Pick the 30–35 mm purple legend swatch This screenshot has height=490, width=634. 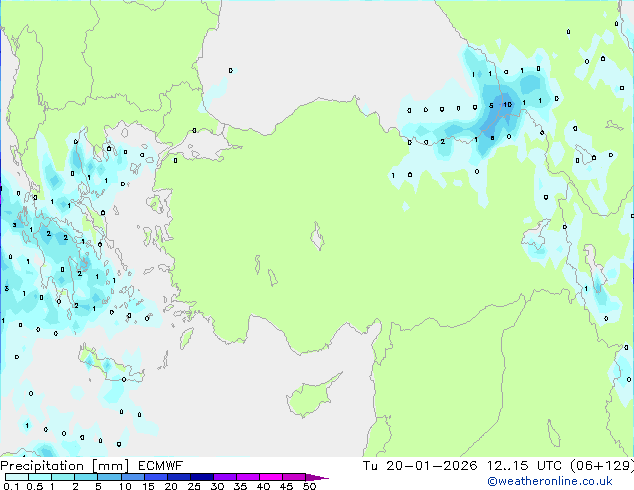click(x=225, y=477)
